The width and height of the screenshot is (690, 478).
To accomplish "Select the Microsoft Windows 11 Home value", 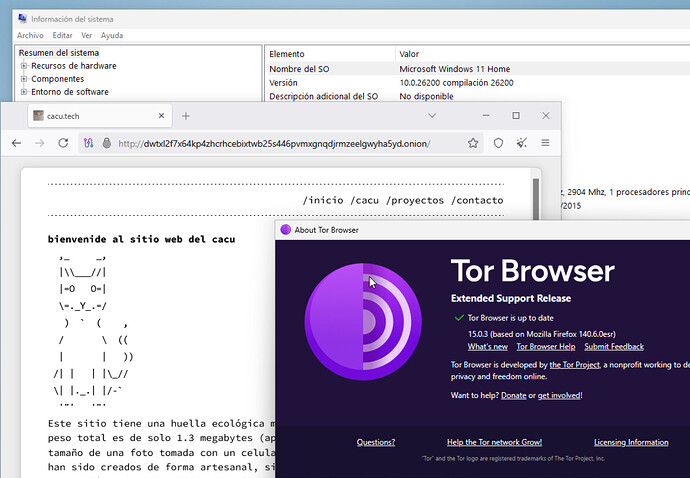I will tap(455, 69).
